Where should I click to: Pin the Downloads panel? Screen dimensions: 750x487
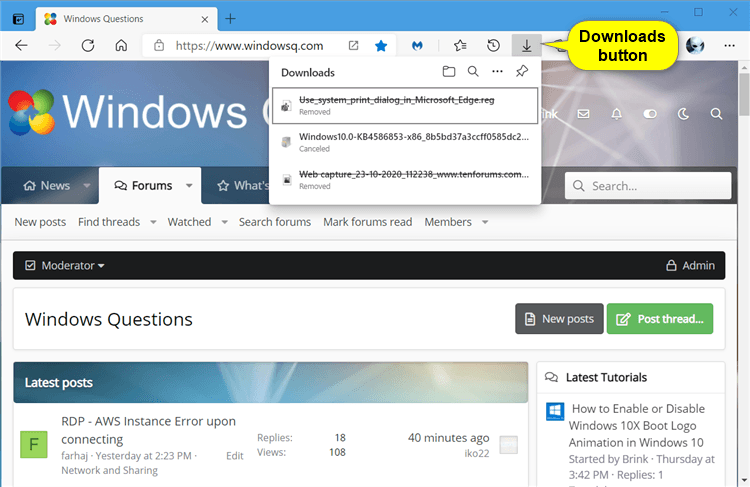click(x=522, y=72)
